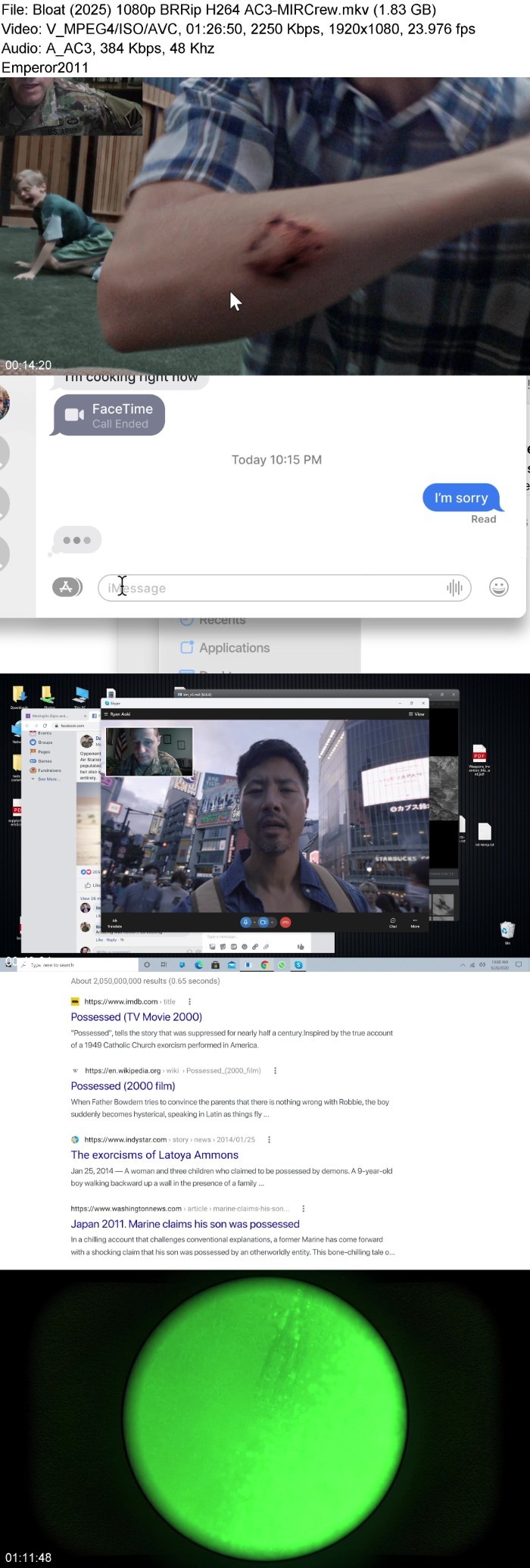Toggle the Skype video camera button

click(263, 922)
